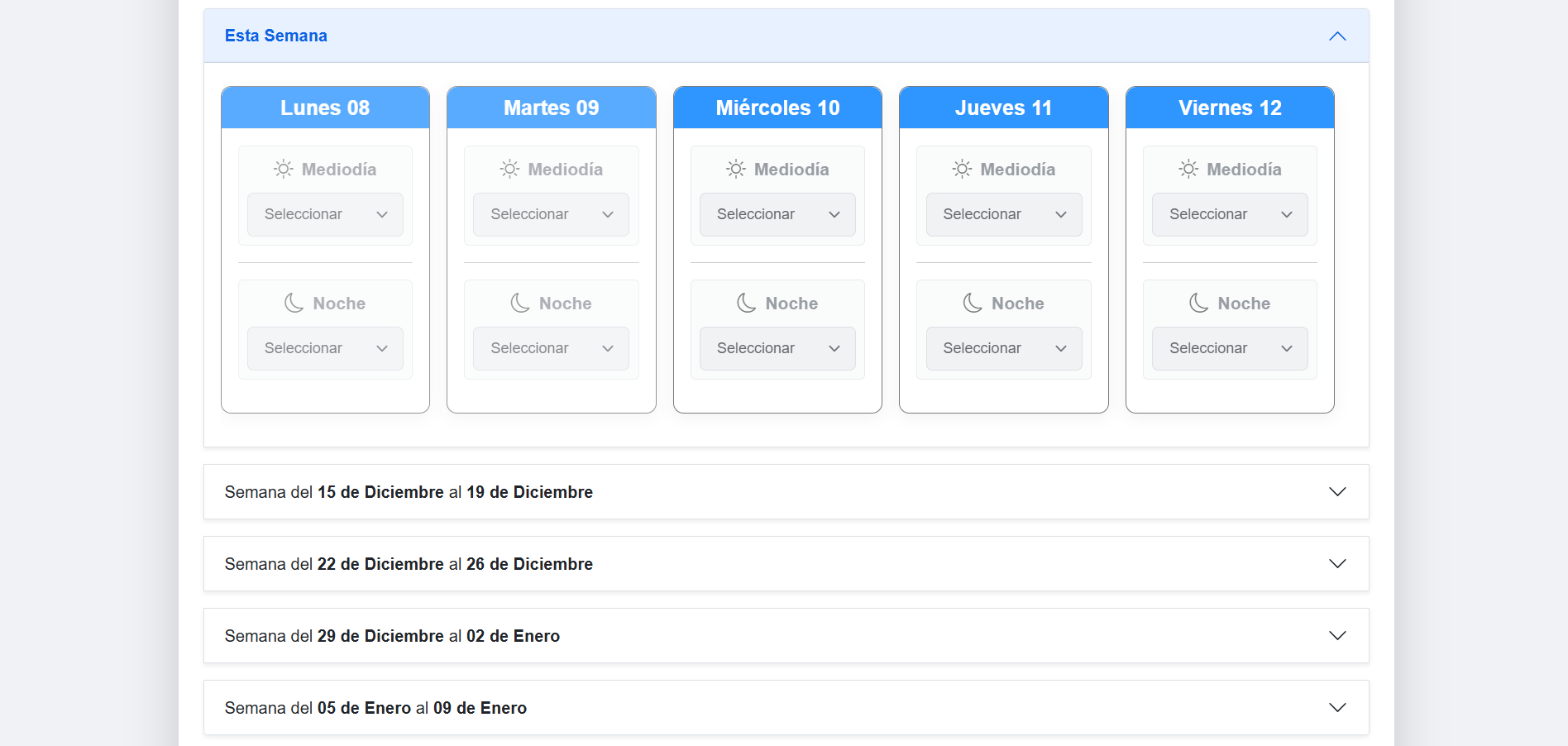Click the moon icon in Jueves 11 card
Viewport: 1568px width, 746px height.
pos(973,304)
